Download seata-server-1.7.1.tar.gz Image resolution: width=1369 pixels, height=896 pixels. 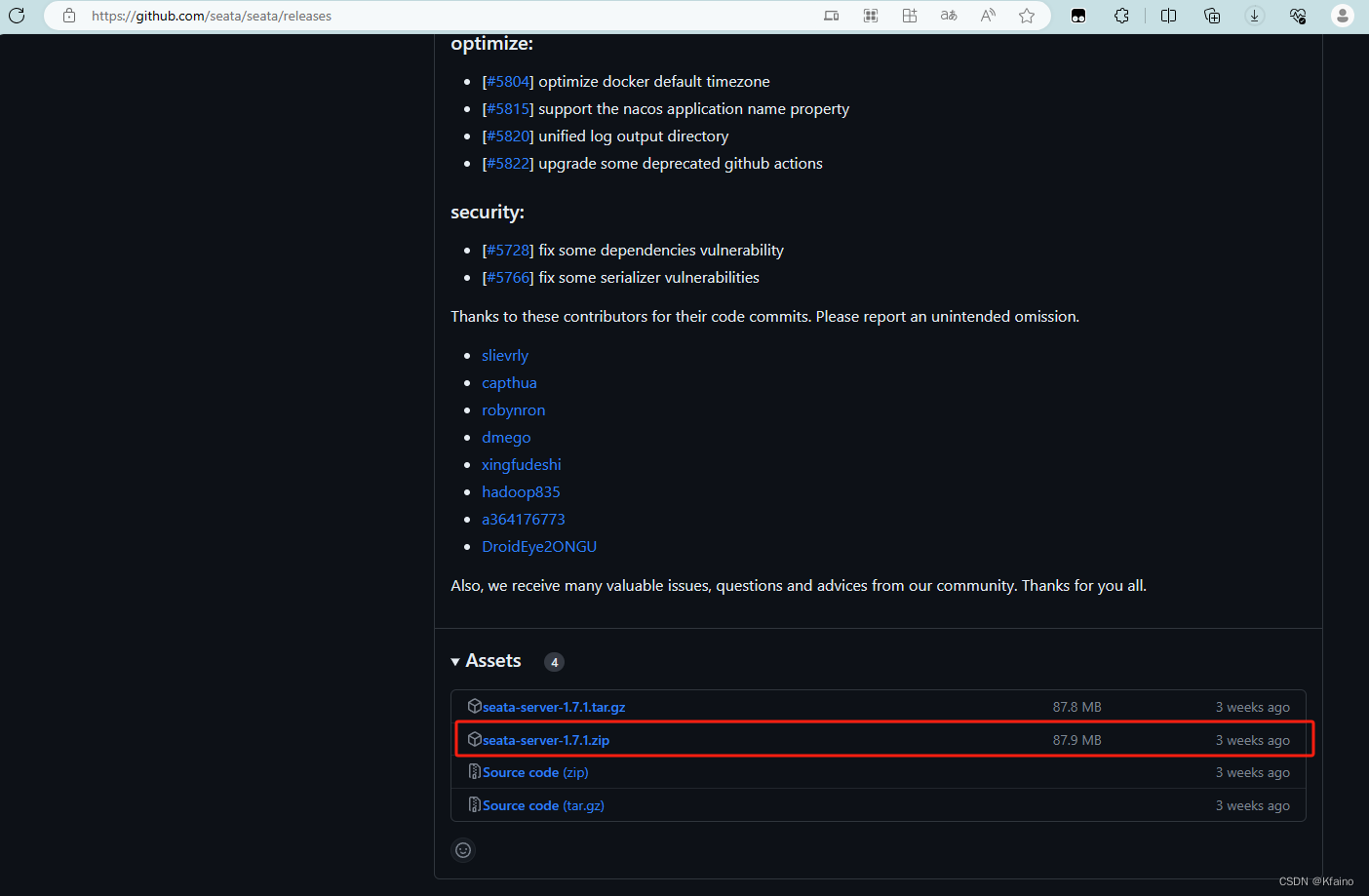554,707
